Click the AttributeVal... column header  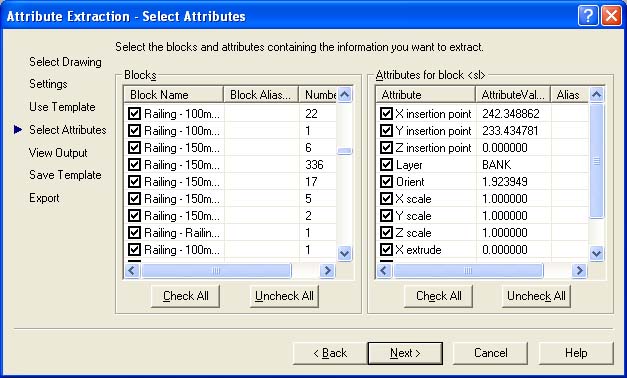(x=513, y=95)
